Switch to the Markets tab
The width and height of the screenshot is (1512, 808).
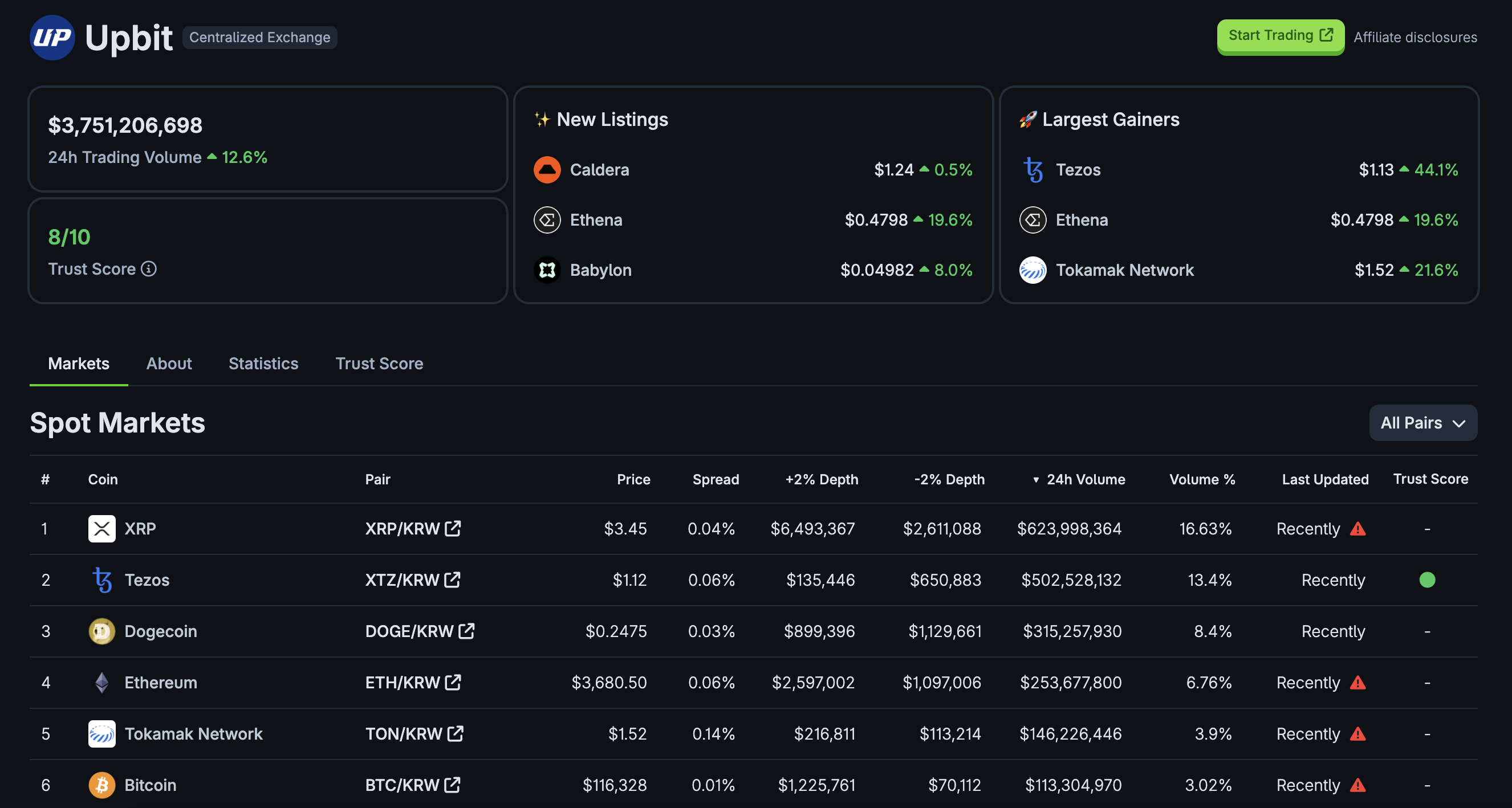[x=79, y=363]
